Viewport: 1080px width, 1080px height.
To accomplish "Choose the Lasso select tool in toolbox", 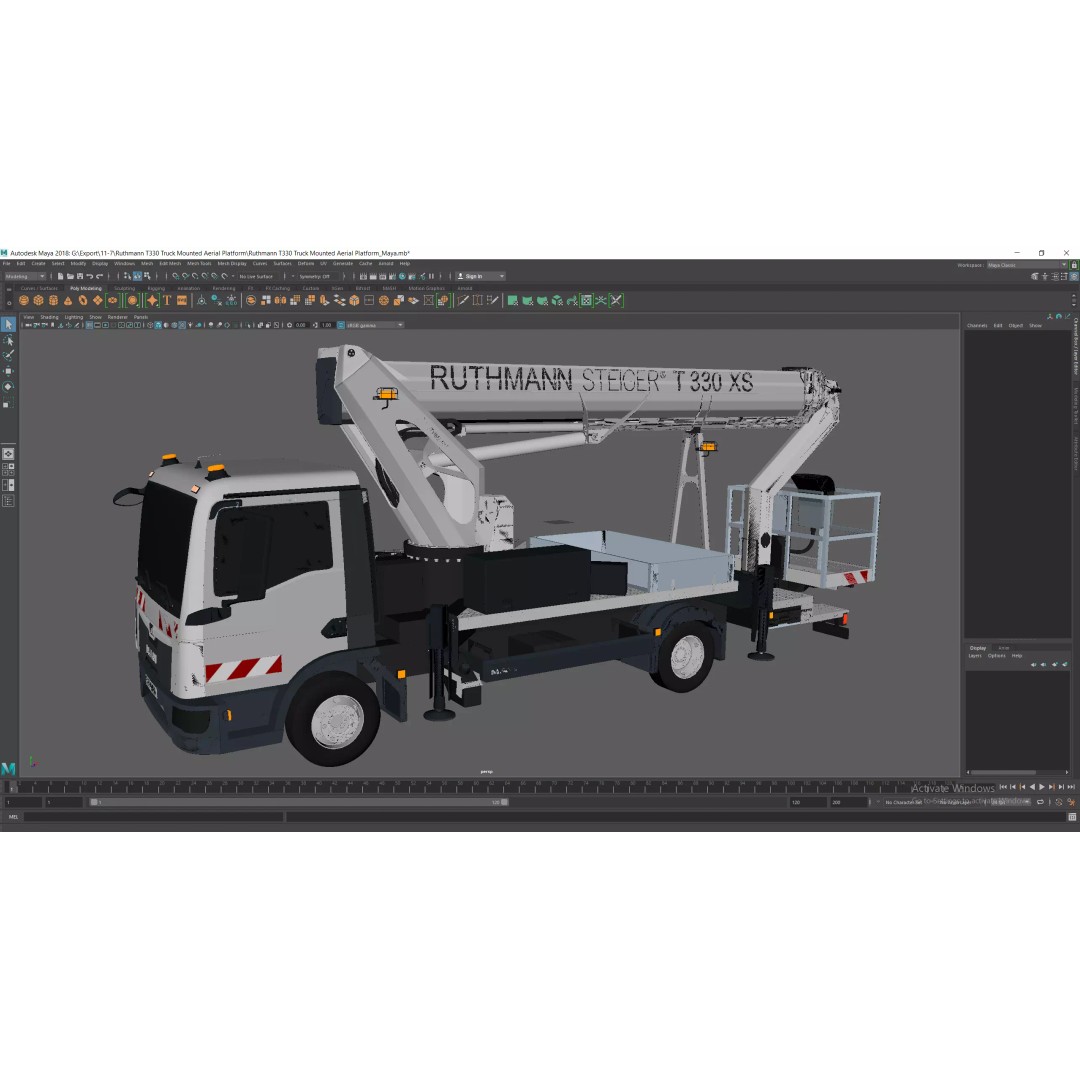I will (8, 340).
